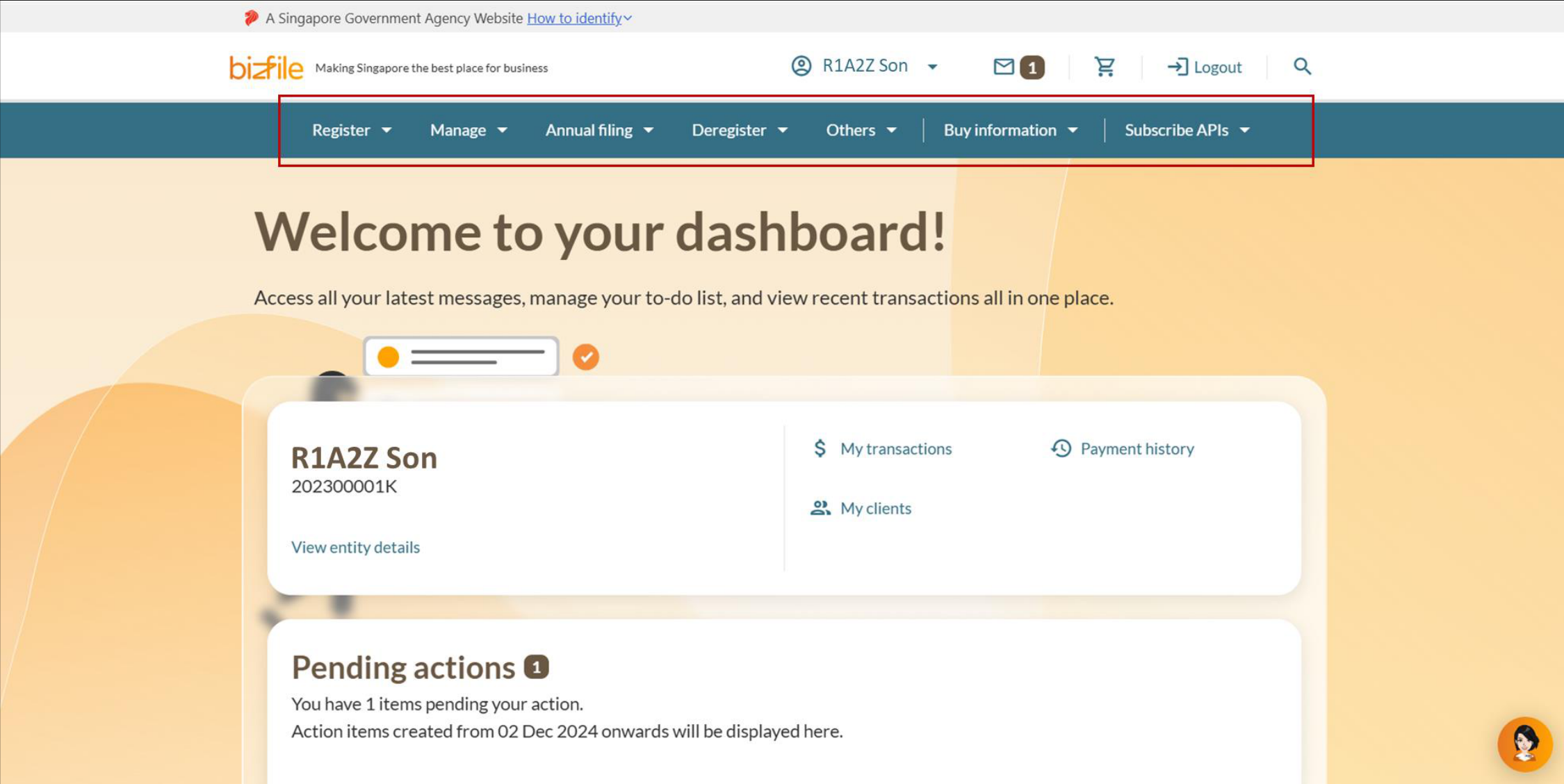Open View entity details link
1564x784 pixels.
(x=355, y=547)
